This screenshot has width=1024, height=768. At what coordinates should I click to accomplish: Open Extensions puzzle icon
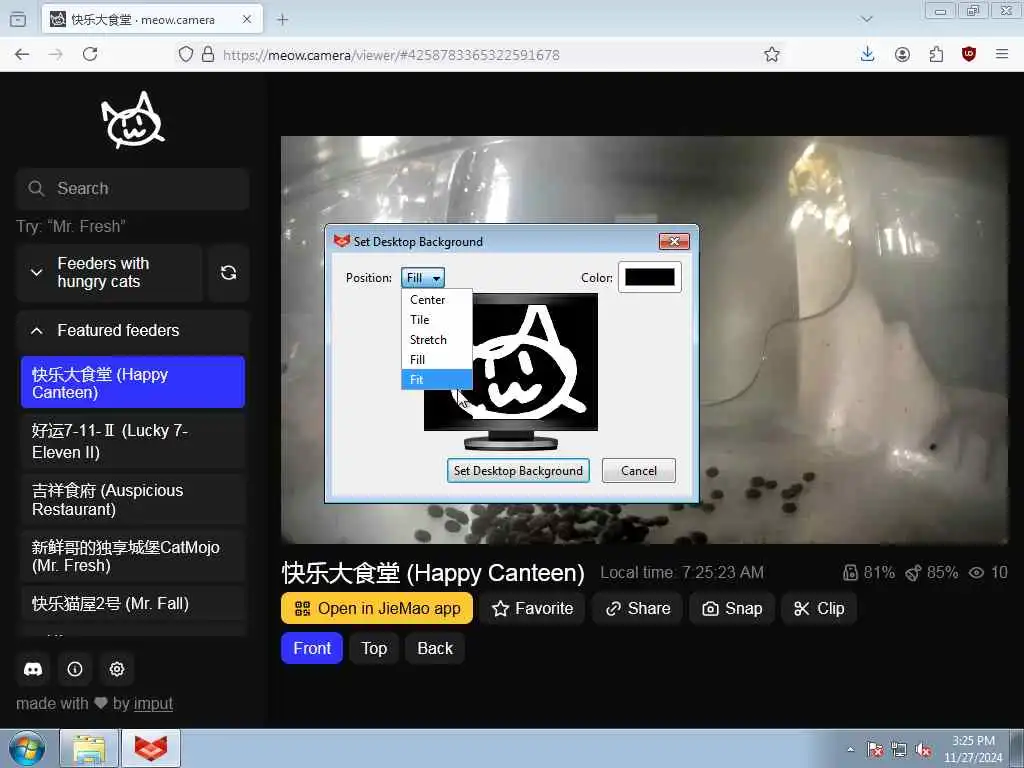tap(936, 54)
